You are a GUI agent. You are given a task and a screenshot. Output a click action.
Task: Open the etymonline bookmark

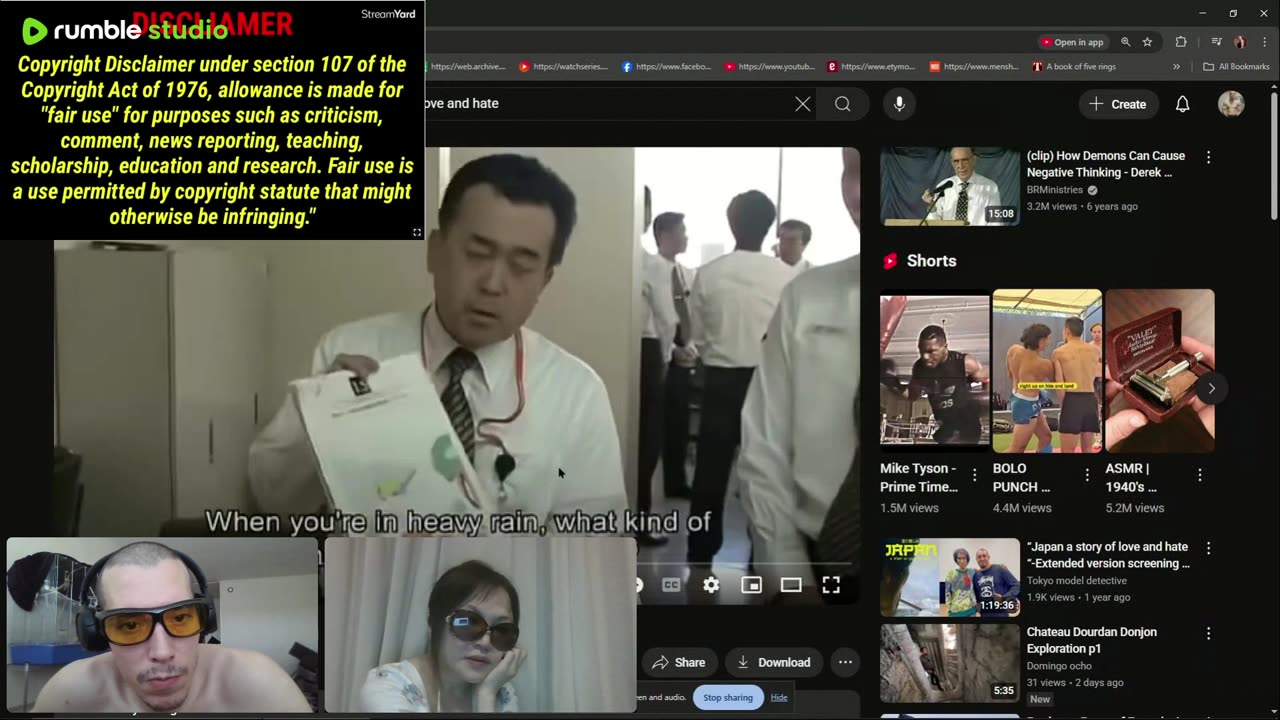click(872, 67)
